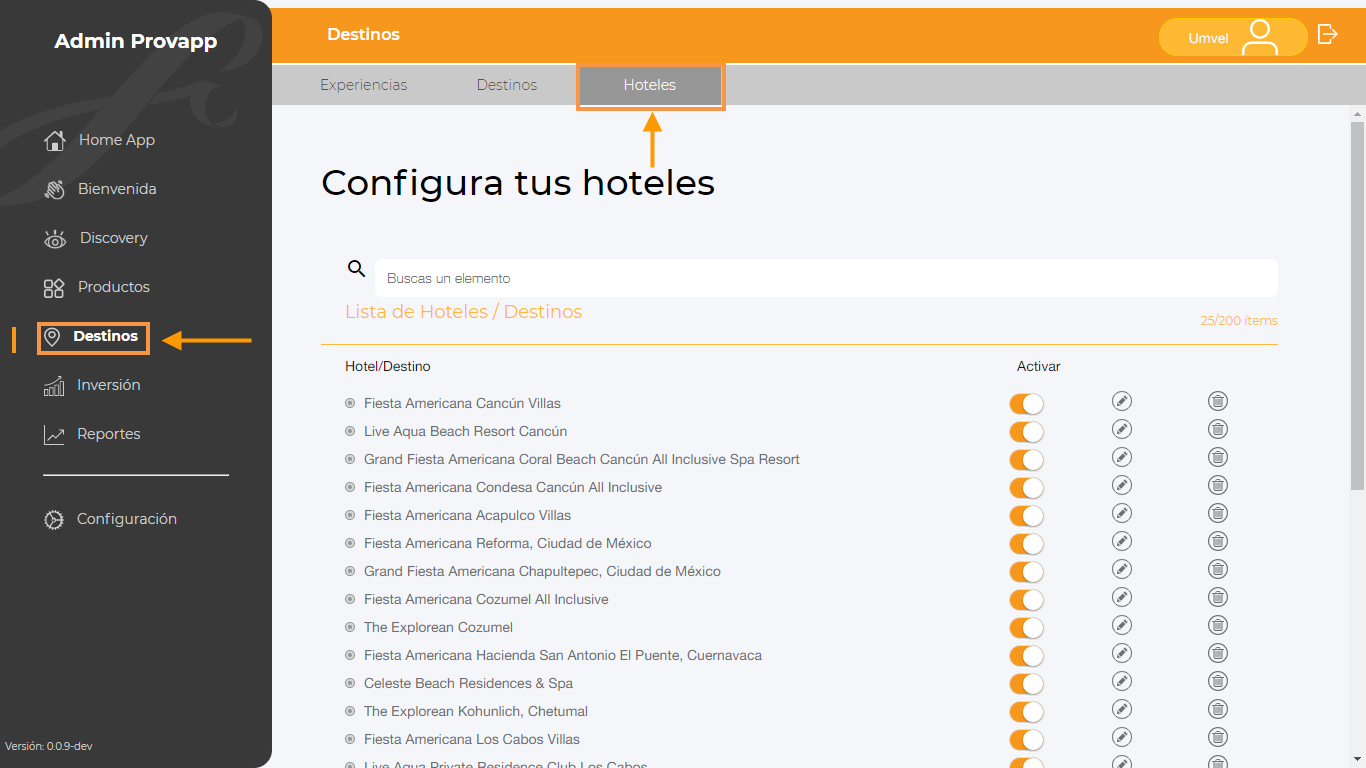1366x768 pixels.
Task: Delete Fiesta Americana Los Cabos Villas
Action: [1218, 737]
